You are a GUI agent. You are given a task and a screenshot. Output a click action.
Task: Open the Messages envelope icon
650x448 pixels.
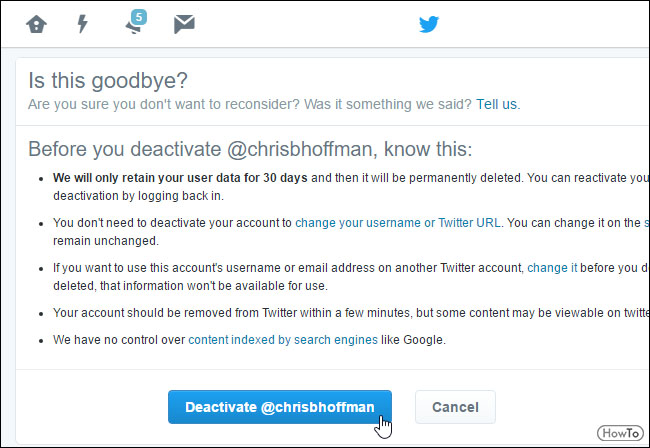tap(184, 24)
